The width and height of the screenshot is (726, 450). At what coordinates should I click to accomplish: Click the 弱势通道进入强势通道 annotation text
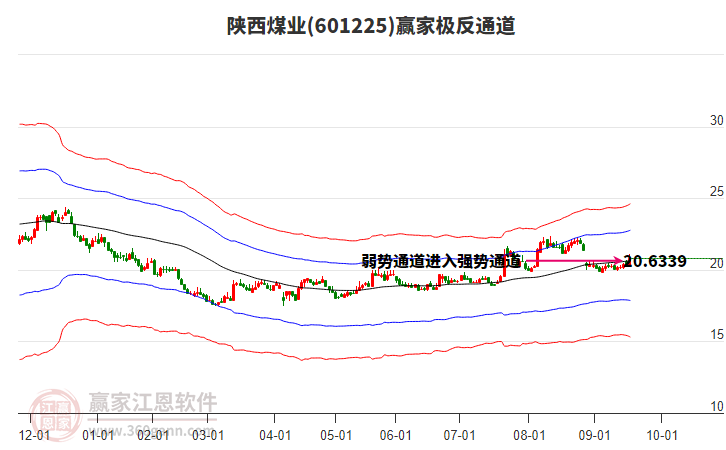click(x=441, y=261)
